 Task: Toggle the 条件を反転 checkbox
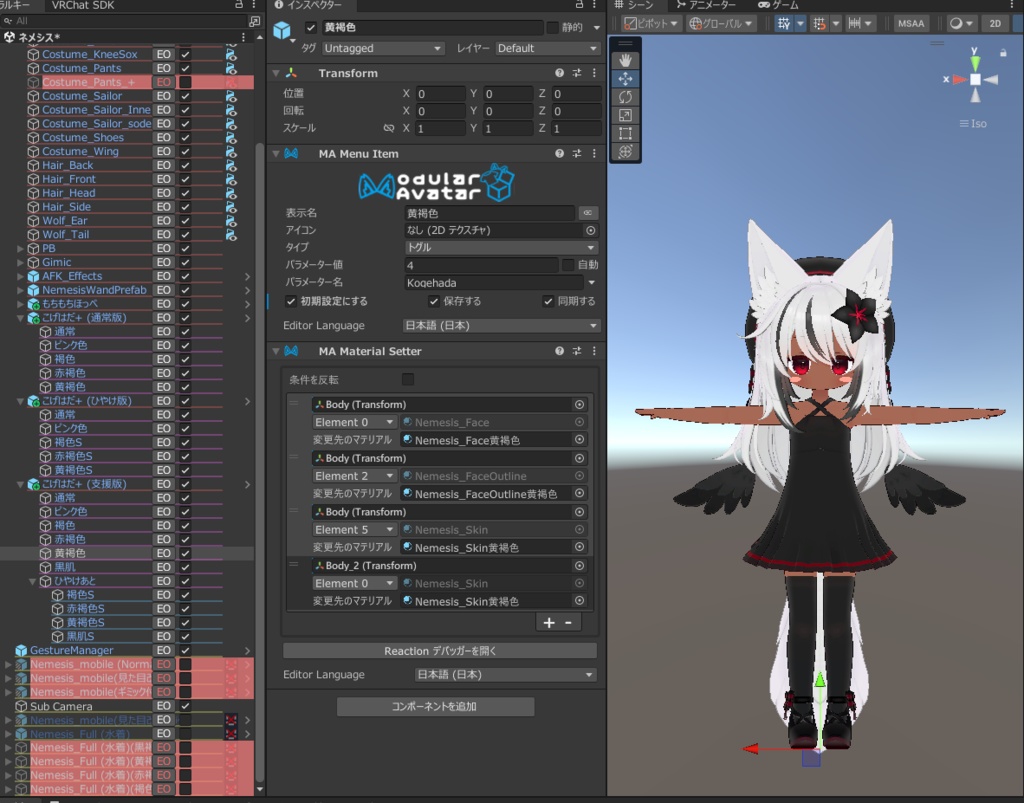407,379
